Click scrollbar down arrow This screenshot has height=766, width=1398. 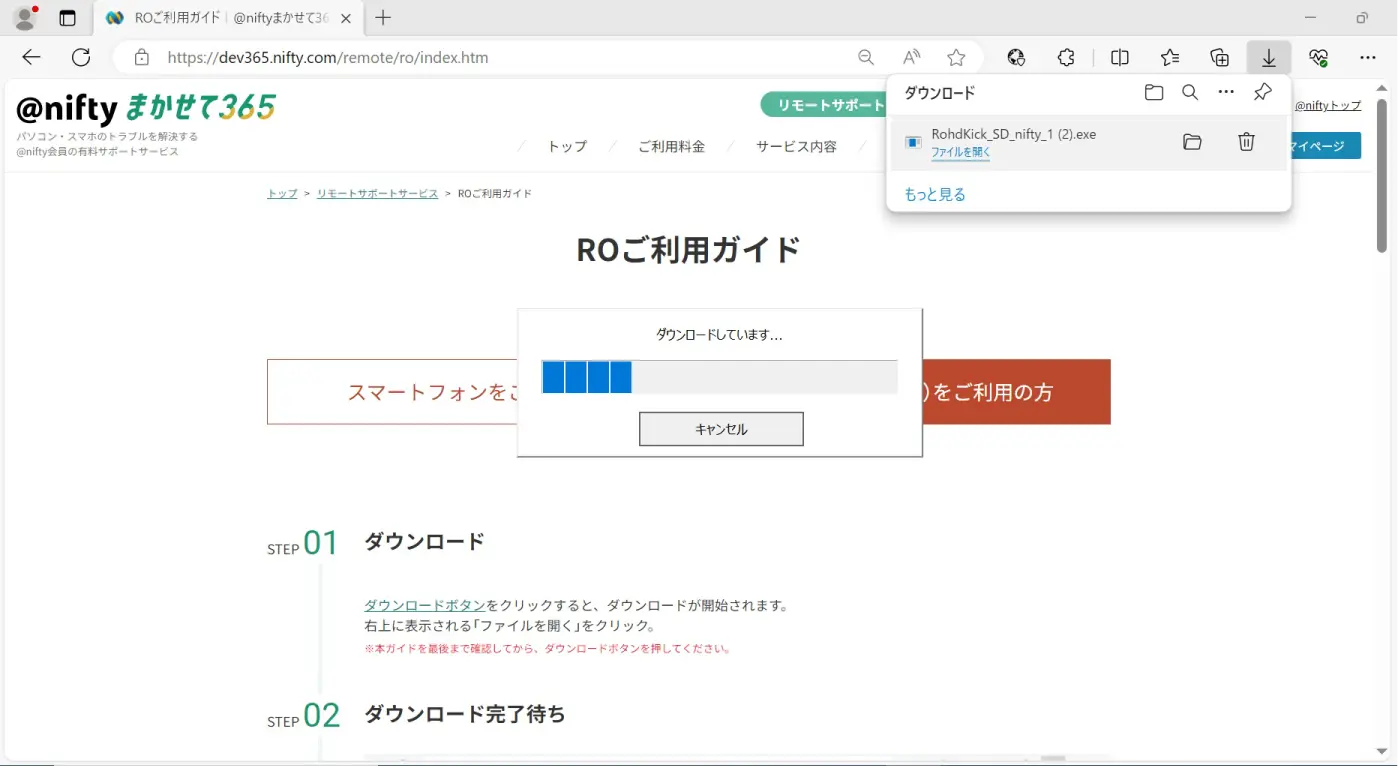tap(1382, 751)
